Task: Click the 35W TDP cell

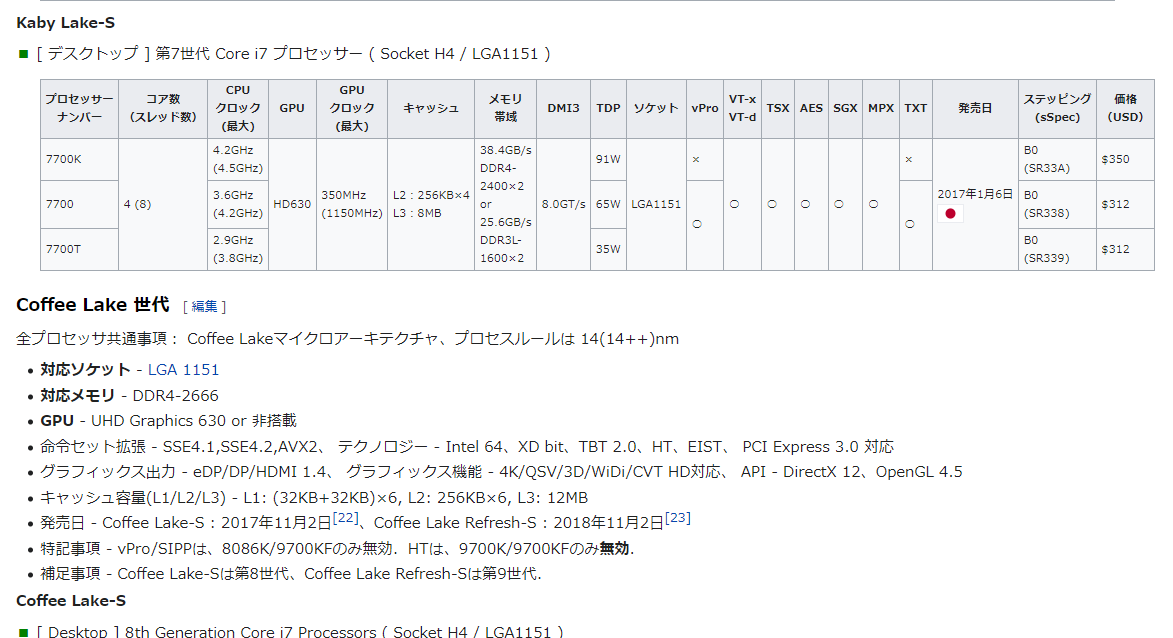Action: [608, 249]
